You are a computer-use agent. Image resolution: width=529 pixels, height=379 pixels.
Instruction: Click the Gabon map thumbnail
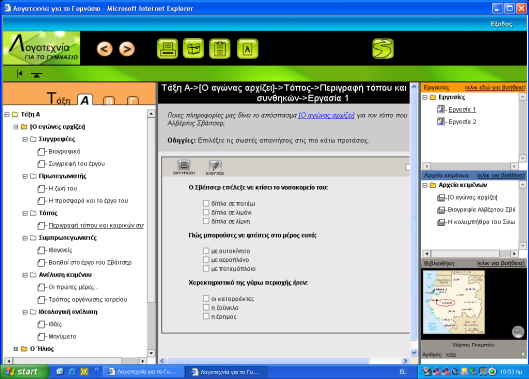tap(454, 302)
